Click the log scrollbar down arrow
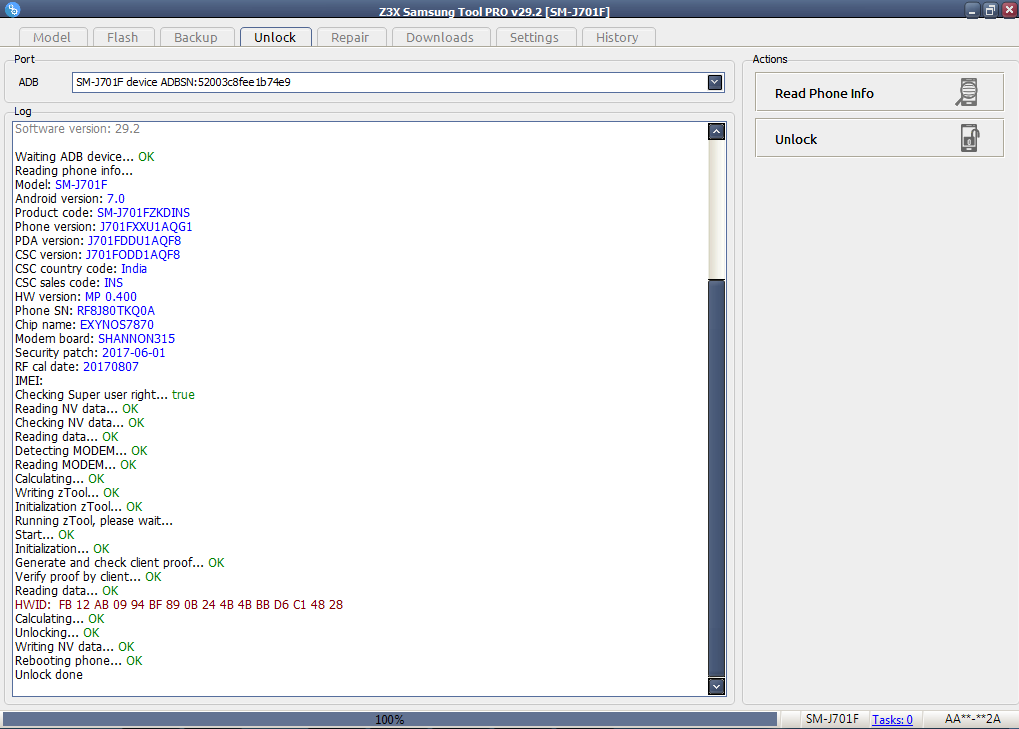The width and height of the screenshot is (1019, 729). [716, 686]
